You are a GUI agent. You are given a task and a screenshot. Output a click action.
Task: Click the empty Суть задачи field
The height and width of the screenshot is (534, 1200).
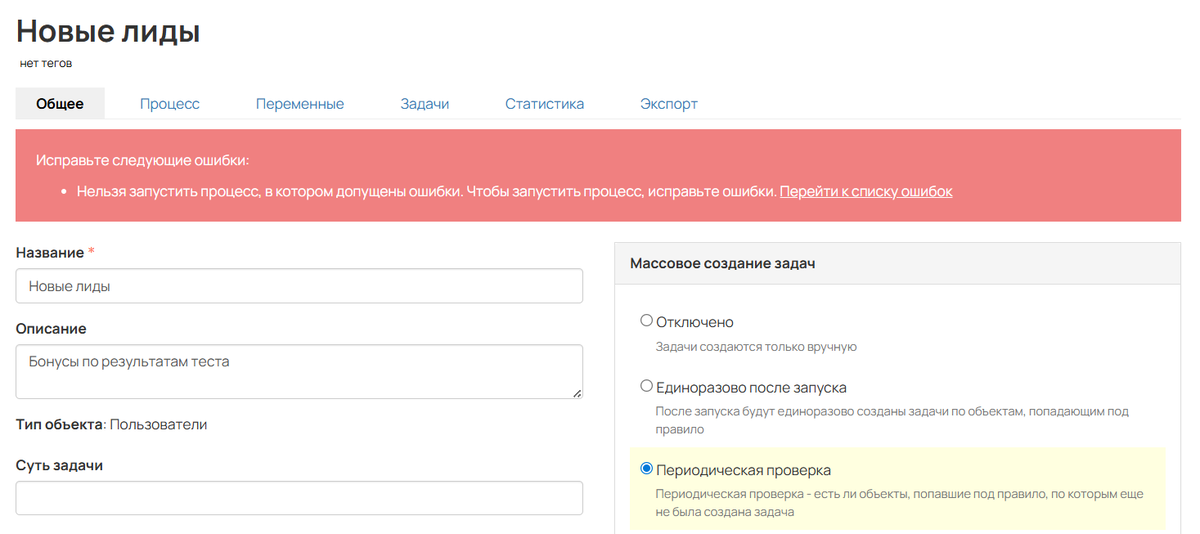click(x=299, y=498)
